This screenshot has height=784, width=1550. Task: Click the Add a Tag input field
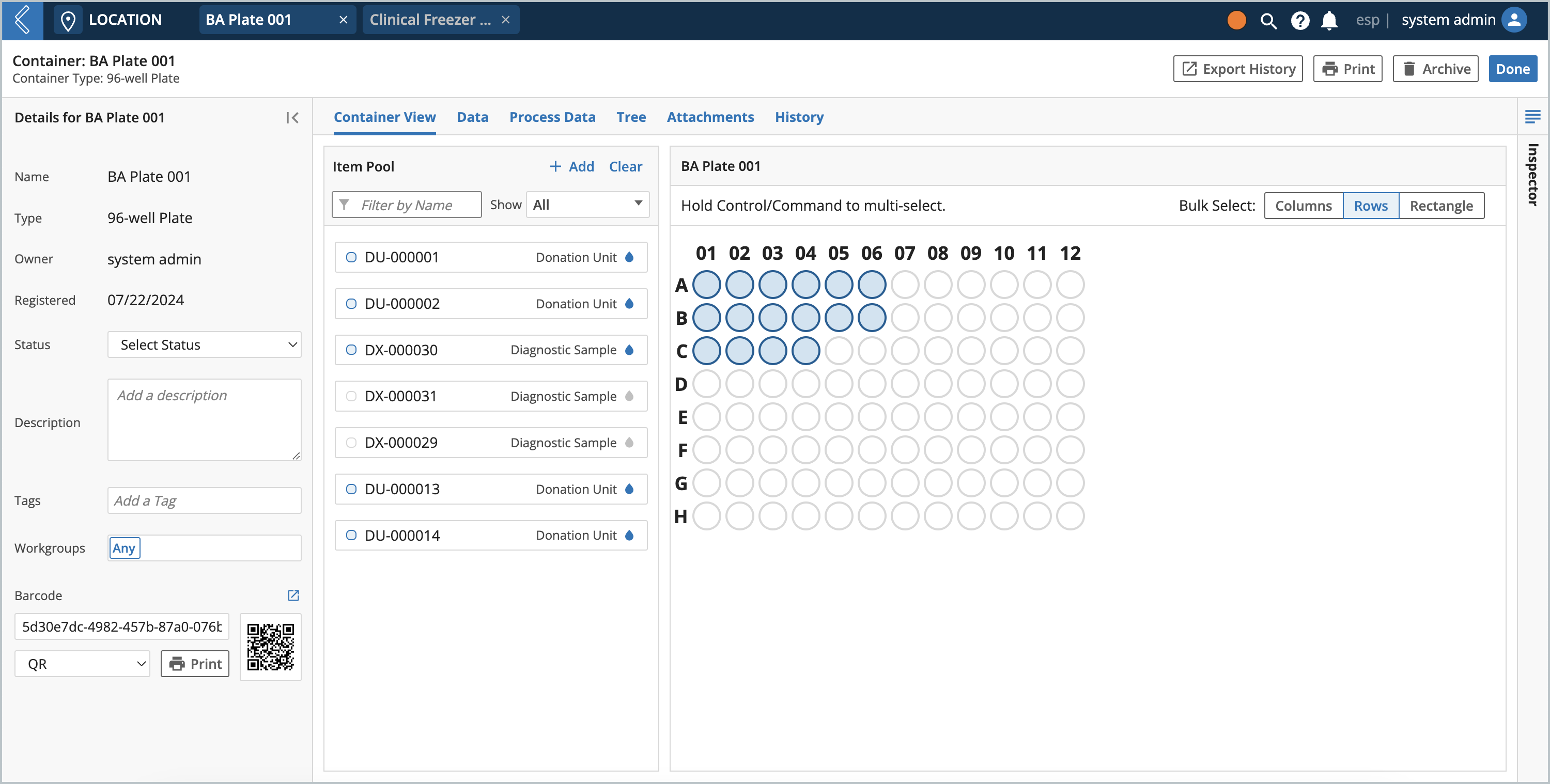coord(205,500)
